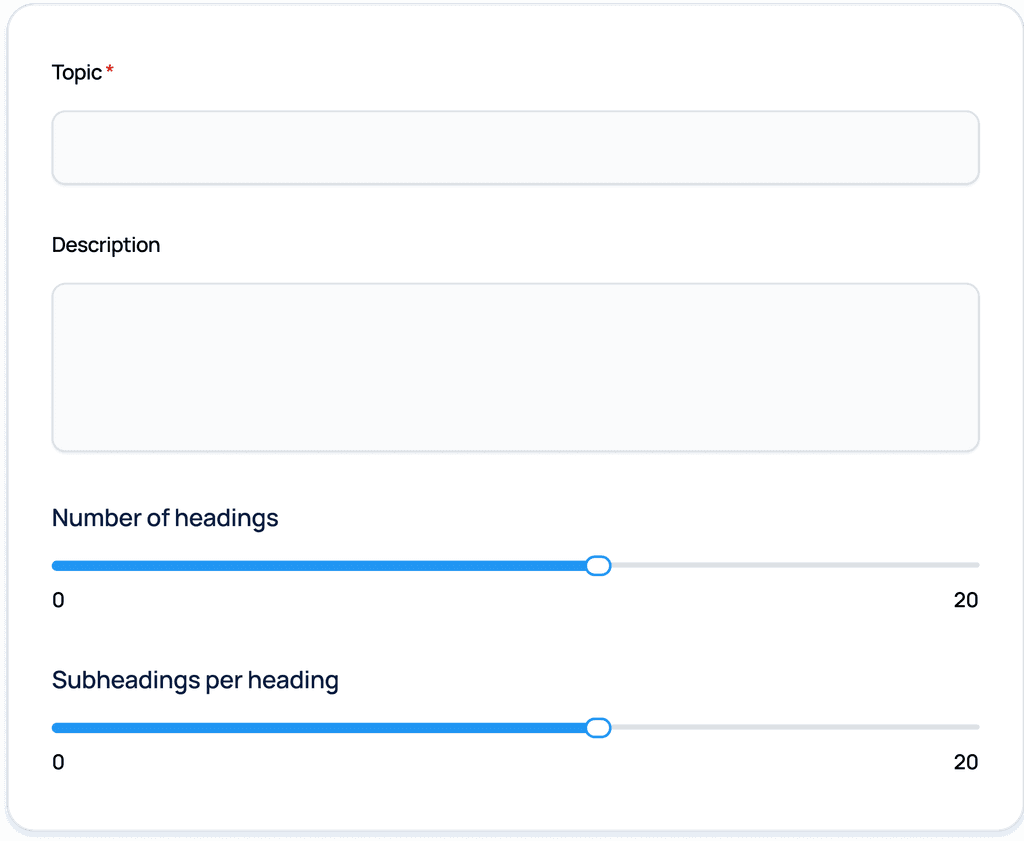Viewport: 1024px width, 841px height.
Task: Click far right end of Subheadings per heading slider
Action: pyautogui.click(x=976, y=728)
